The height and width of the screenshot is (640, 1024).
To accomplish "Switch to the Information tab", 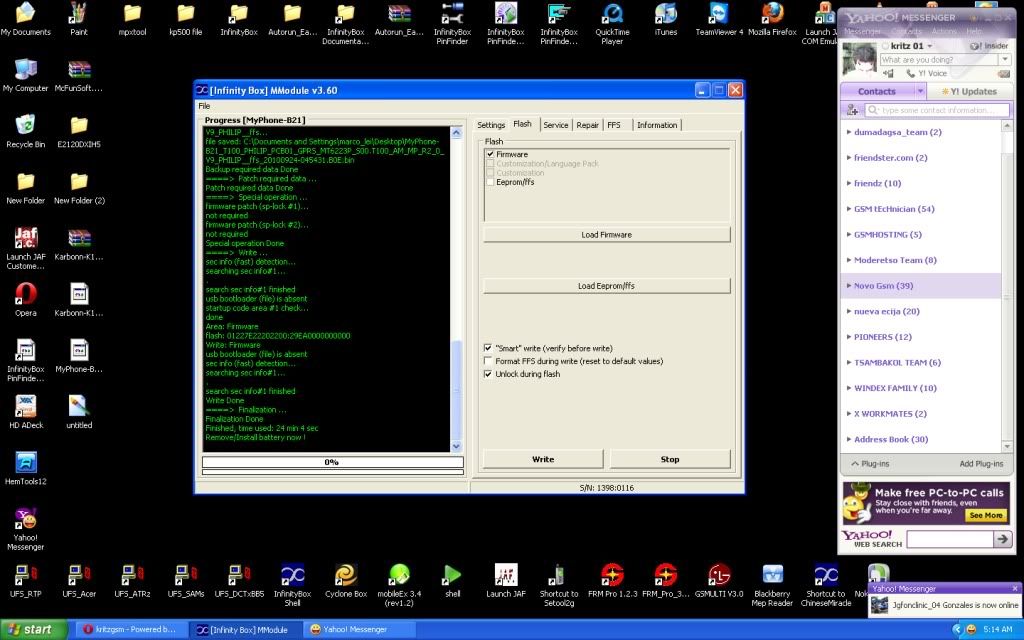I will click(x=657, y=125).
